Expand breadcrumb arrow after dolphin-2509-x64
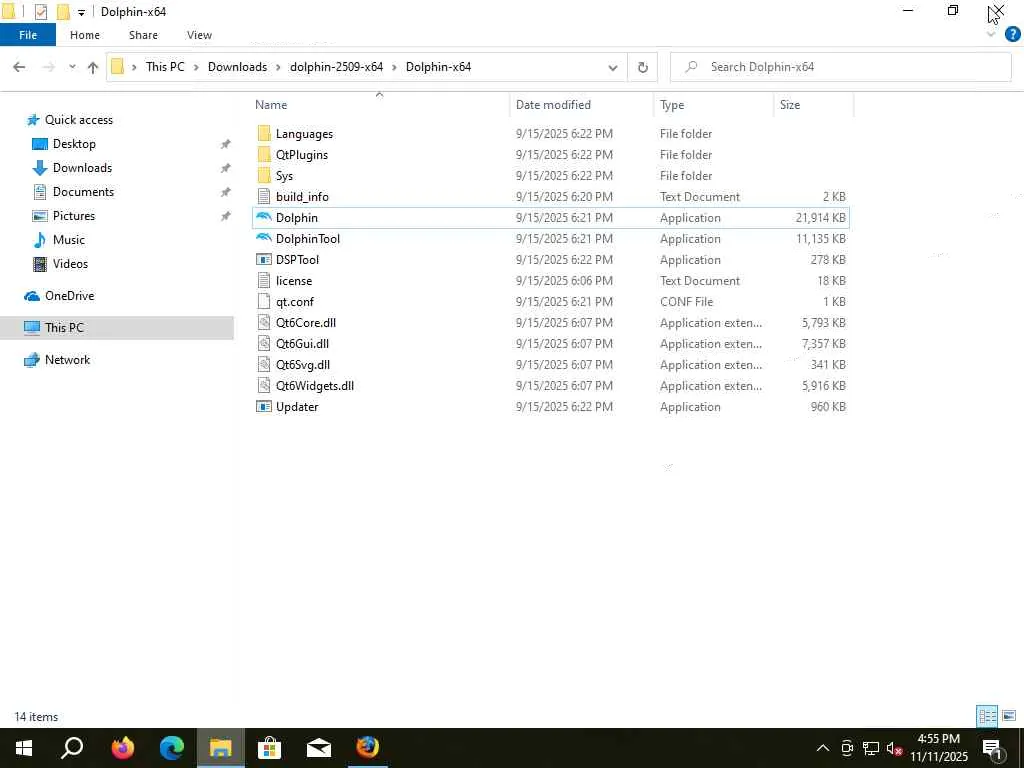 pyautogui.click(x=394, y=67)
